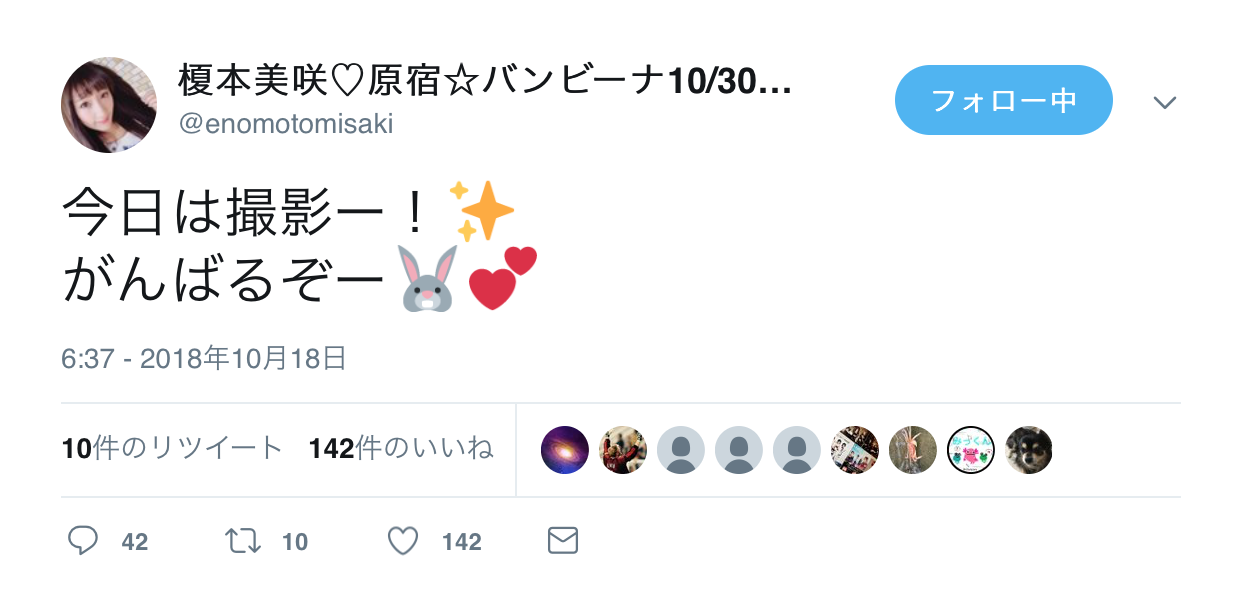This screenshot has width=1236, height=596.
Task: Open 榎本美咲's profile picture
Action: click(109, 105)
